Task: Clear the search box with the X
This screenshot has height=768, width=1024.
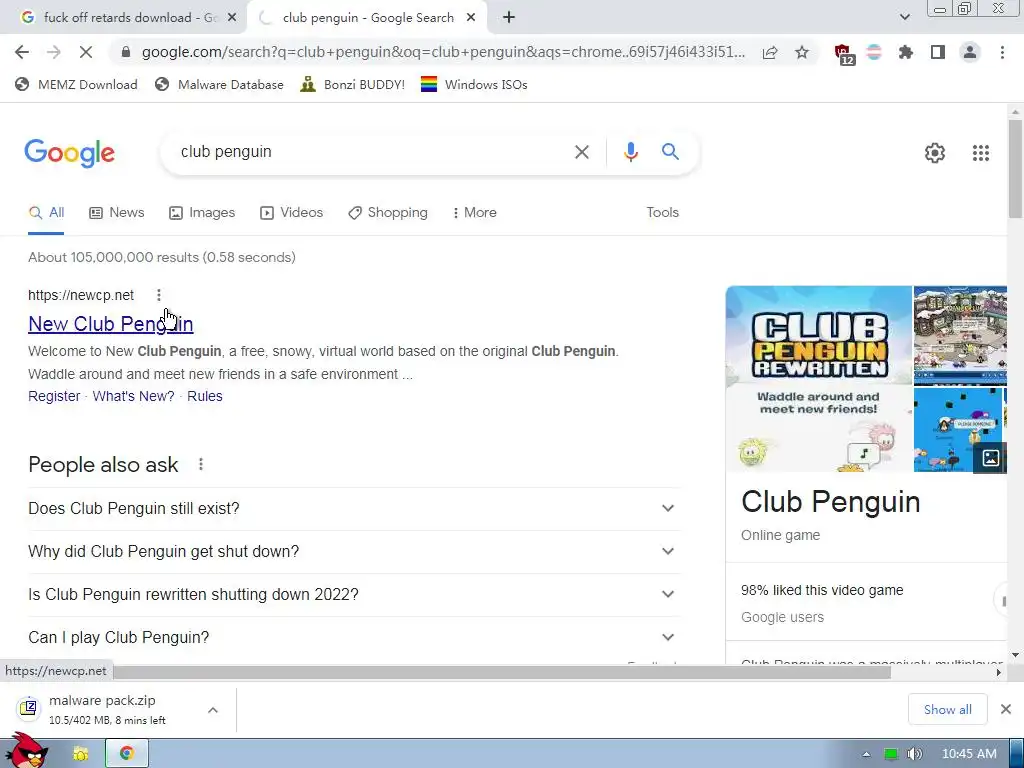Action: click(581, 152)
